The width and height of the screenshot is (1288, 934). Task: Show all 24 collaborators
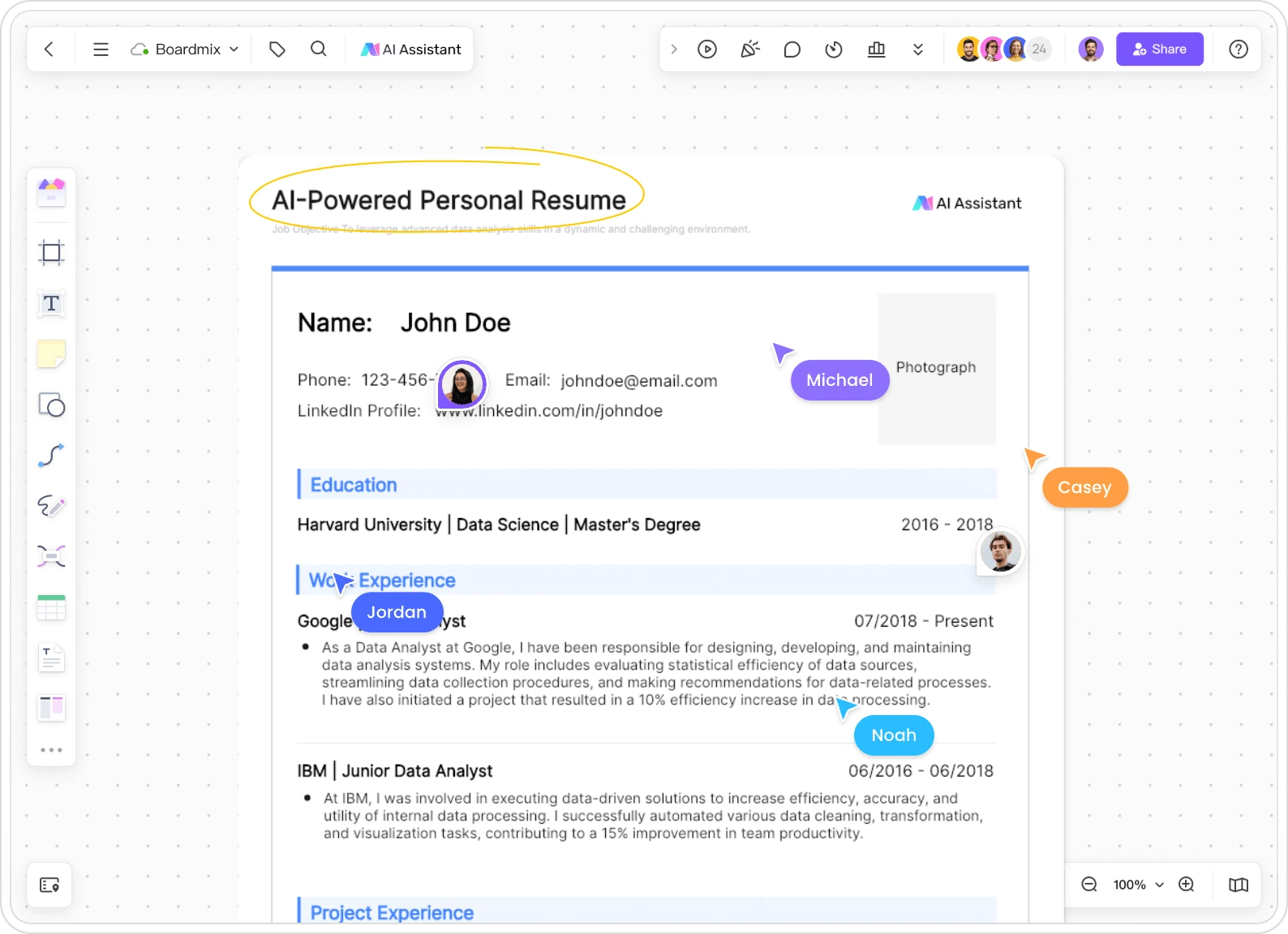pos(1039,49)
